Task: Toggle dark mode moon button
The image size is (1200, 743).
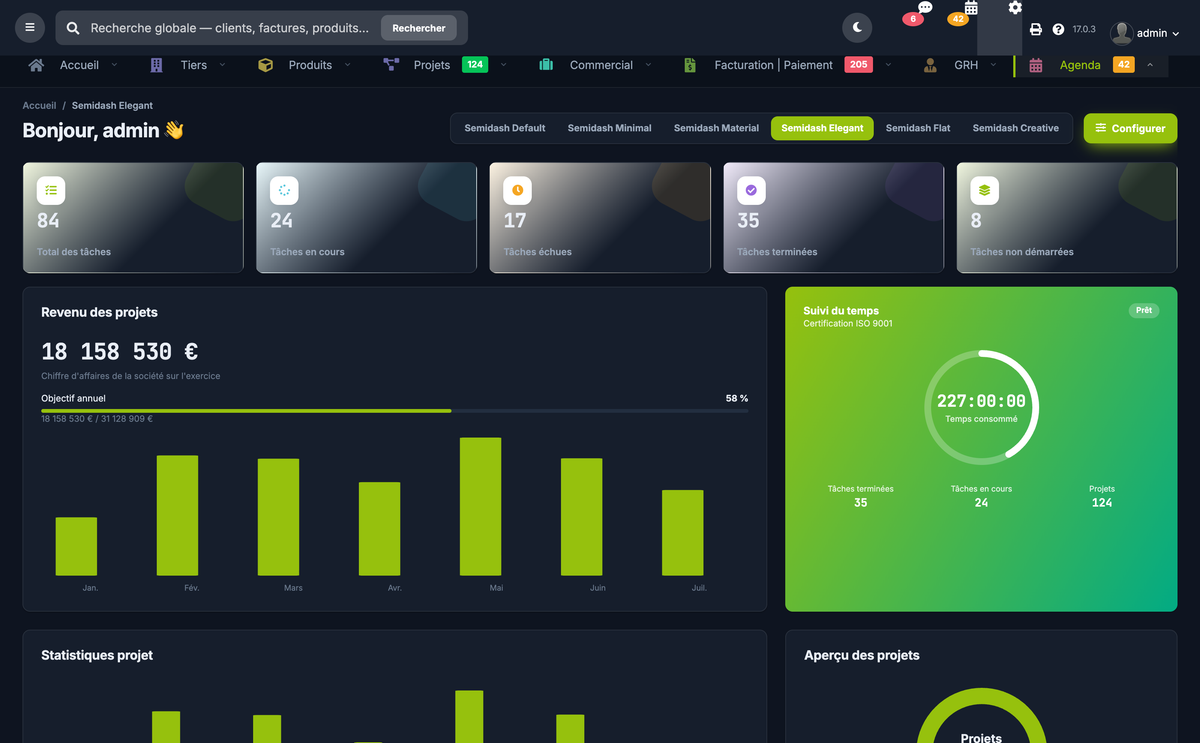Action: [x=857, y=28]
